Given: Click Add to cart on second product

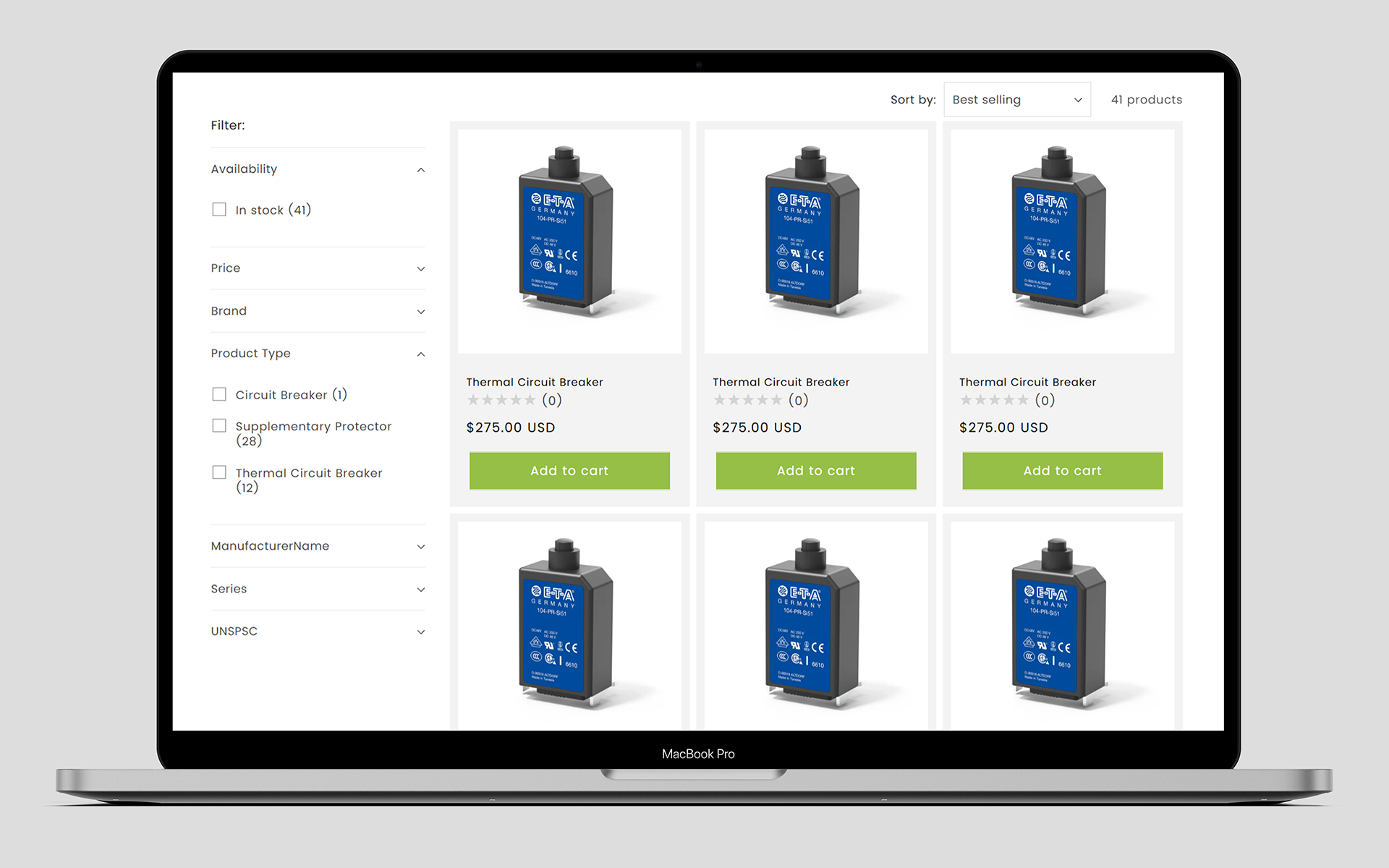Looking at the screenshot, I should [x=815, y=471].
